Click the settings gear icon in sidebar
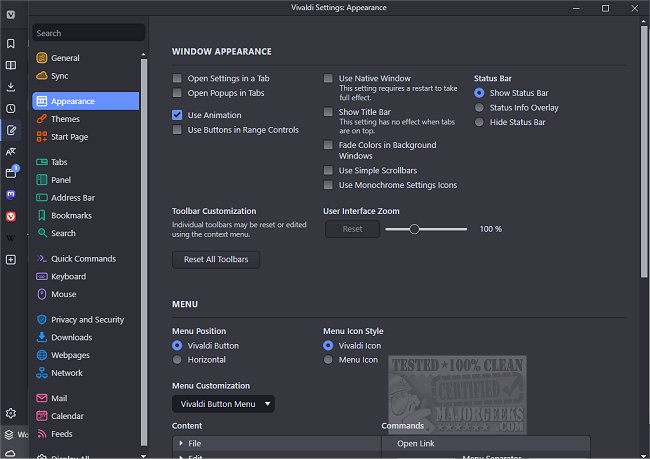650x459 pixels. [x=11, y=413]
